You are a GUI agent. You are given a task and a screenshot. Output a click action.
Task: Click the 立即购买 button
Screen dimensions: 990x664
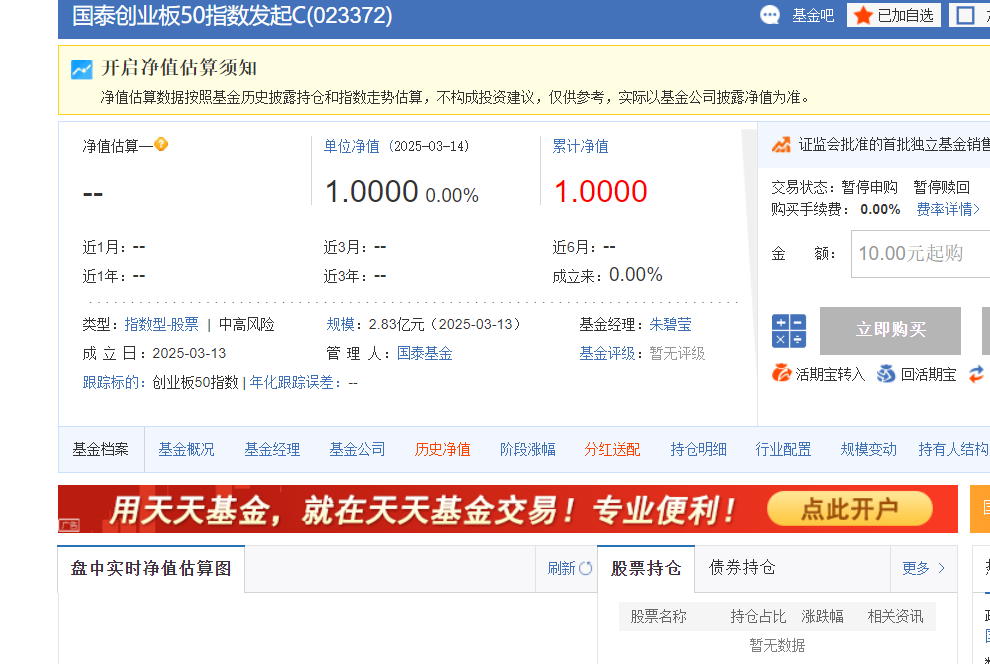890,331
